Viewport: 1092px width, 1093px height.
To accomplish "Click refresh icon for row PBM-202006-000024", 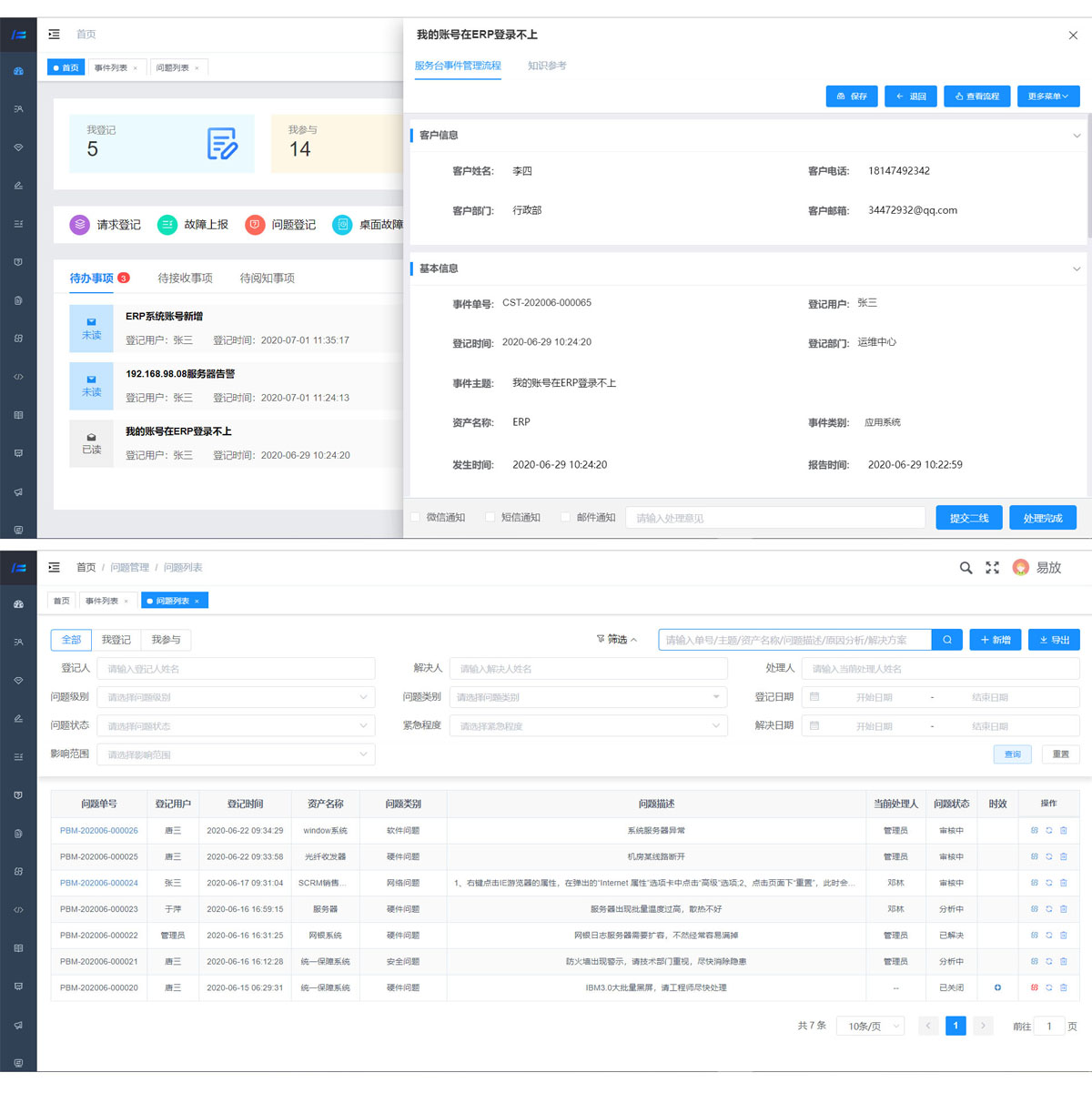I will (1048, 883).
